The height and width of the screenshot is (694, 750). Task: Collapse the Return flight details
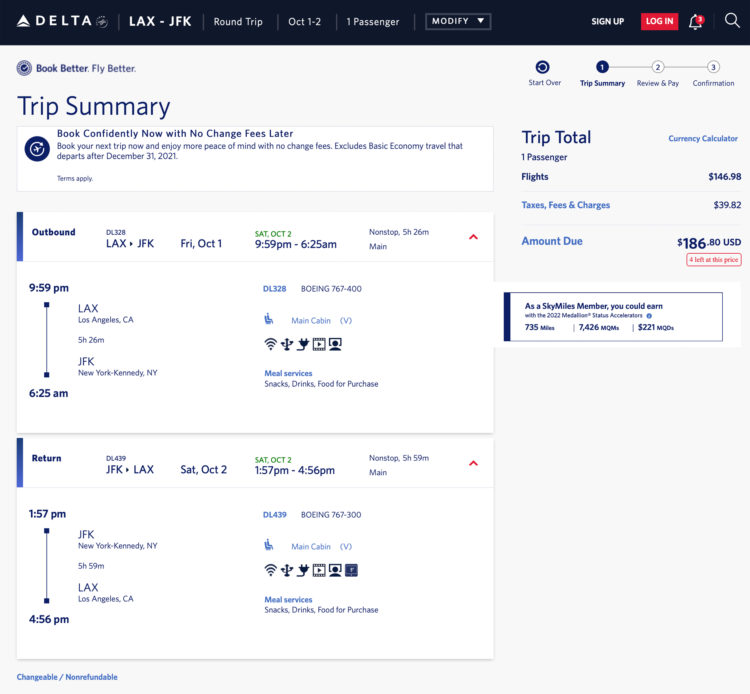point(473,463)
